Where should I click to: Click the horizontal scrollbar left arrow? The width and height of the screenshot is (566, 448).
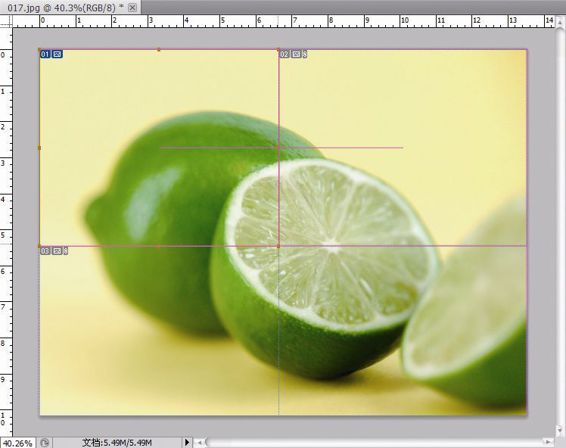(199, 442)
